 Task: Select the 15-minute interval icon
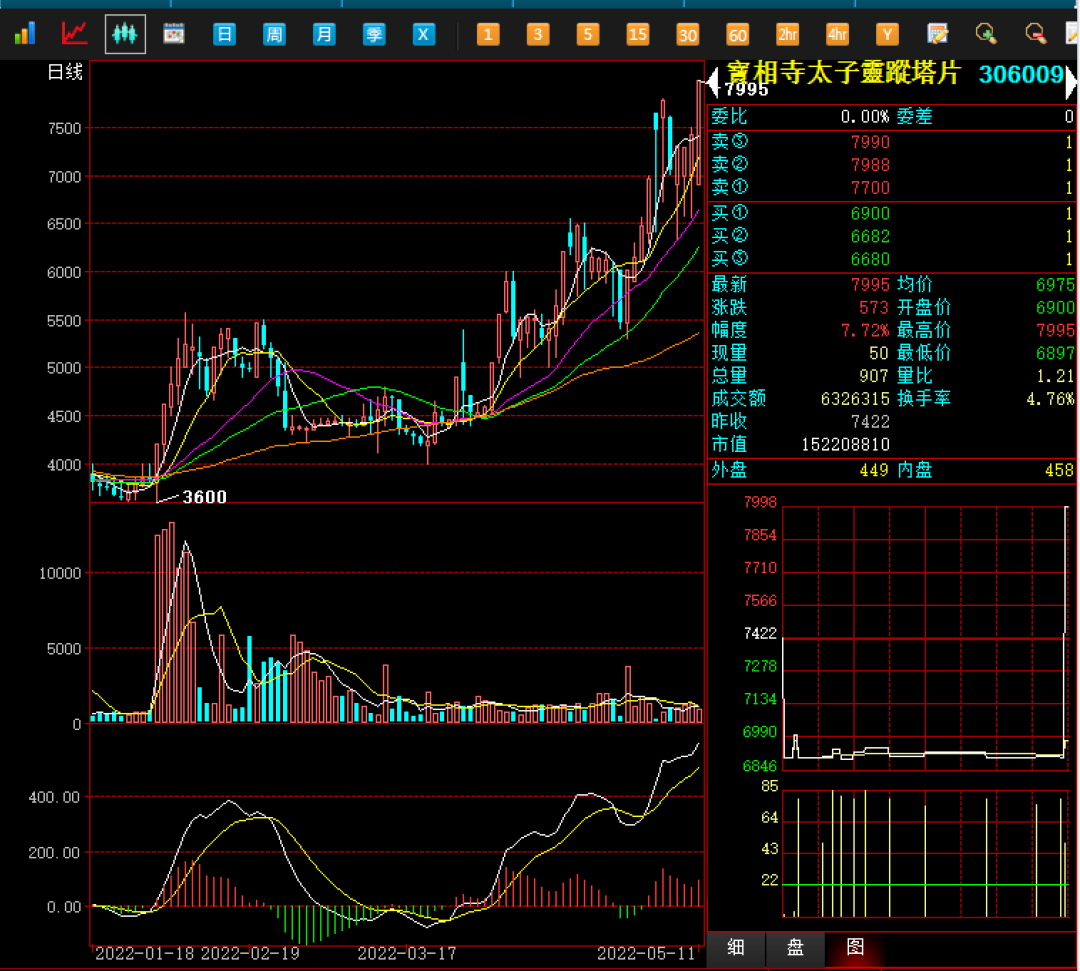[638, 34]
